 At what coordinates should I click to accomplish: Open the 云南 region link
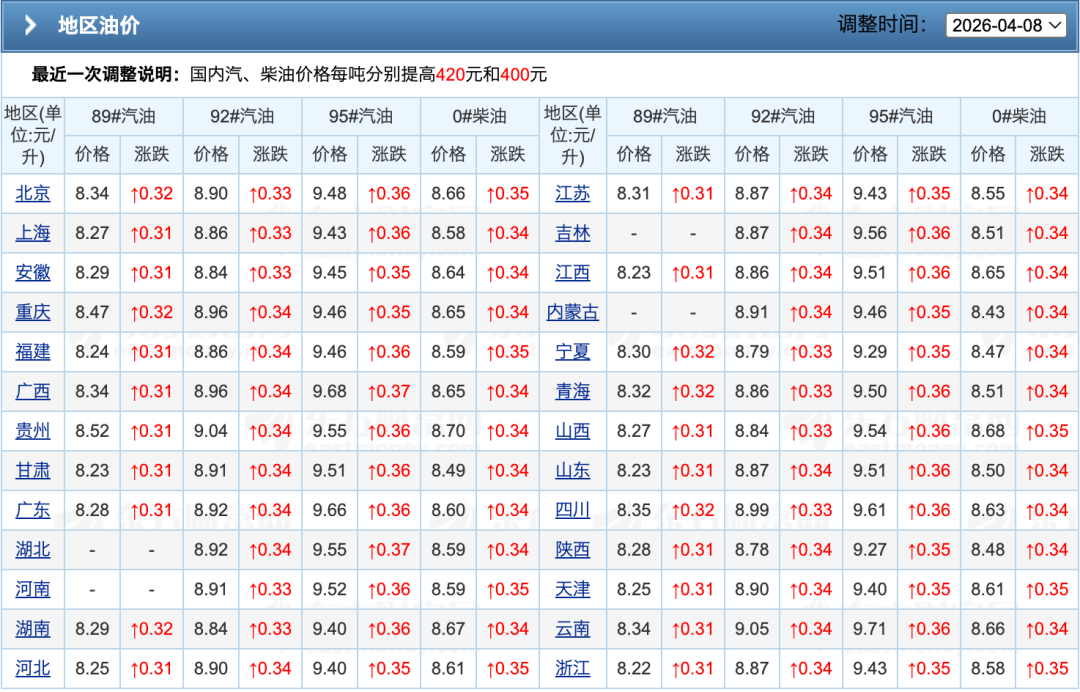(x=572, y=629)
